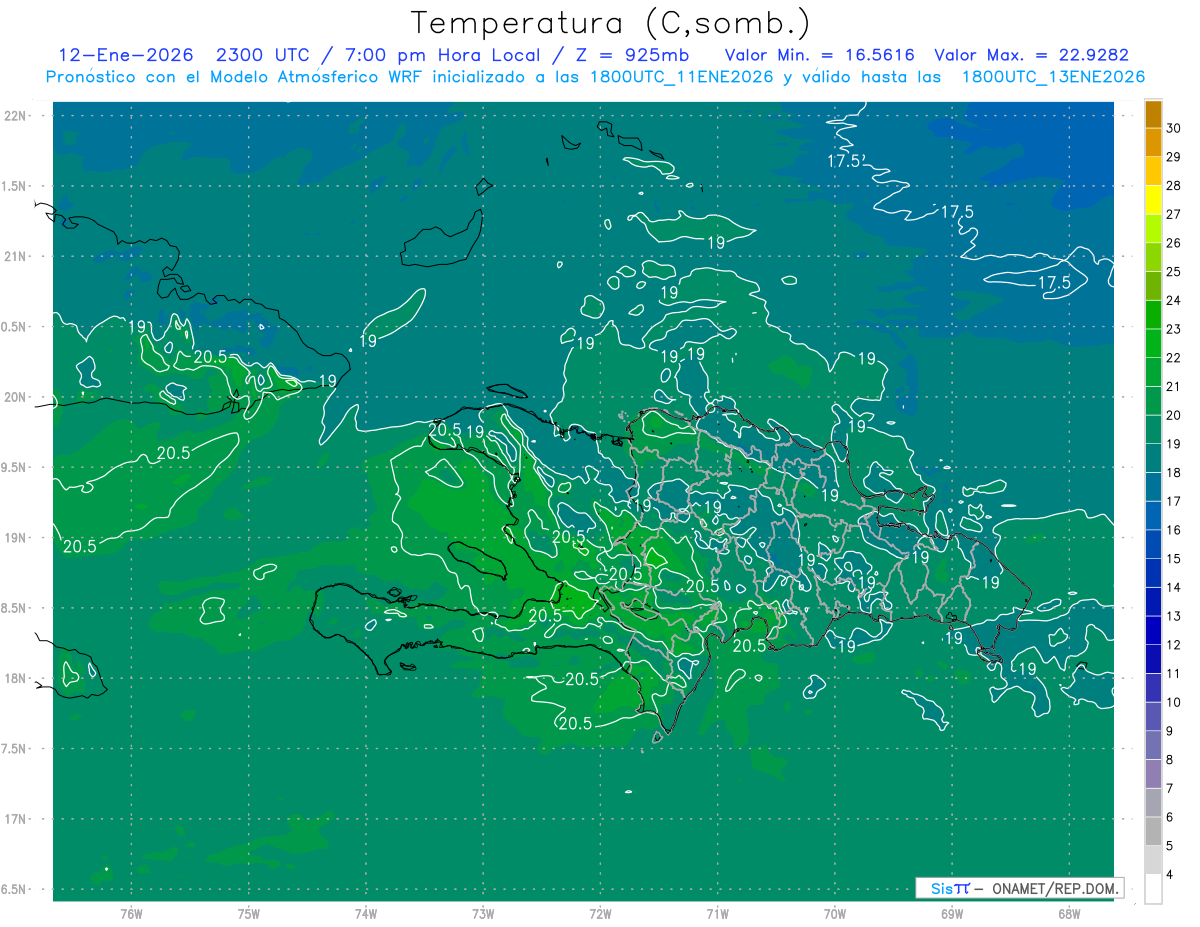This screenshot has height=927, width=1200.
Task: Click the brown colorbar swatch above 30
Action: click(1153, 114)
